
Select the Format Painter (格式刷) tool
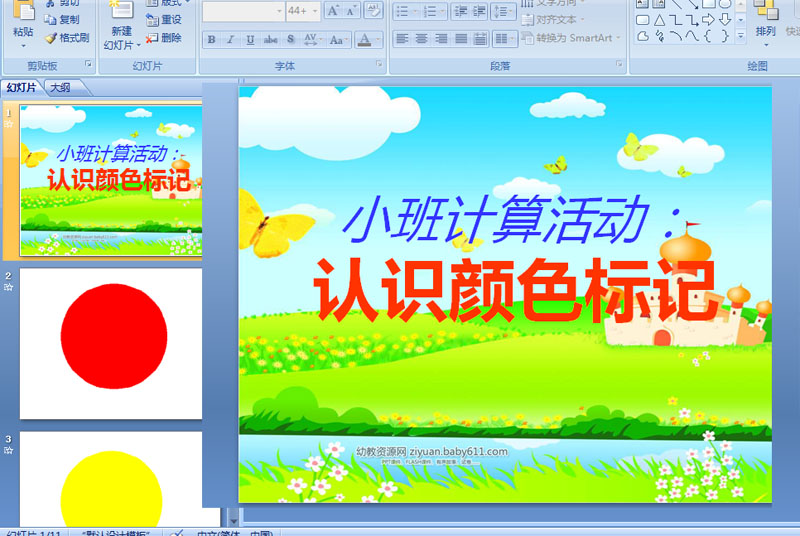click(67, 38)
